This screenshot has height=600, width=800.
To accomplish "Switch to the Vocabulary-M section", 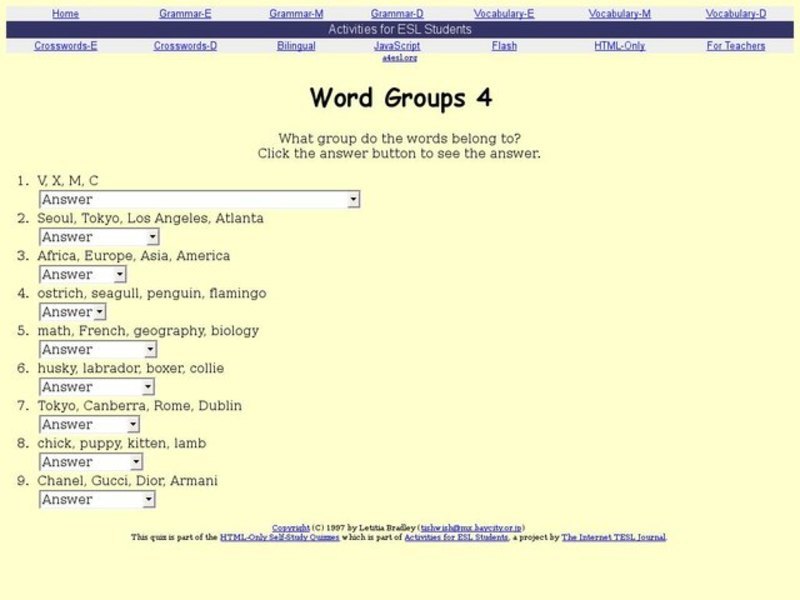I will click(x=621, y=13).
